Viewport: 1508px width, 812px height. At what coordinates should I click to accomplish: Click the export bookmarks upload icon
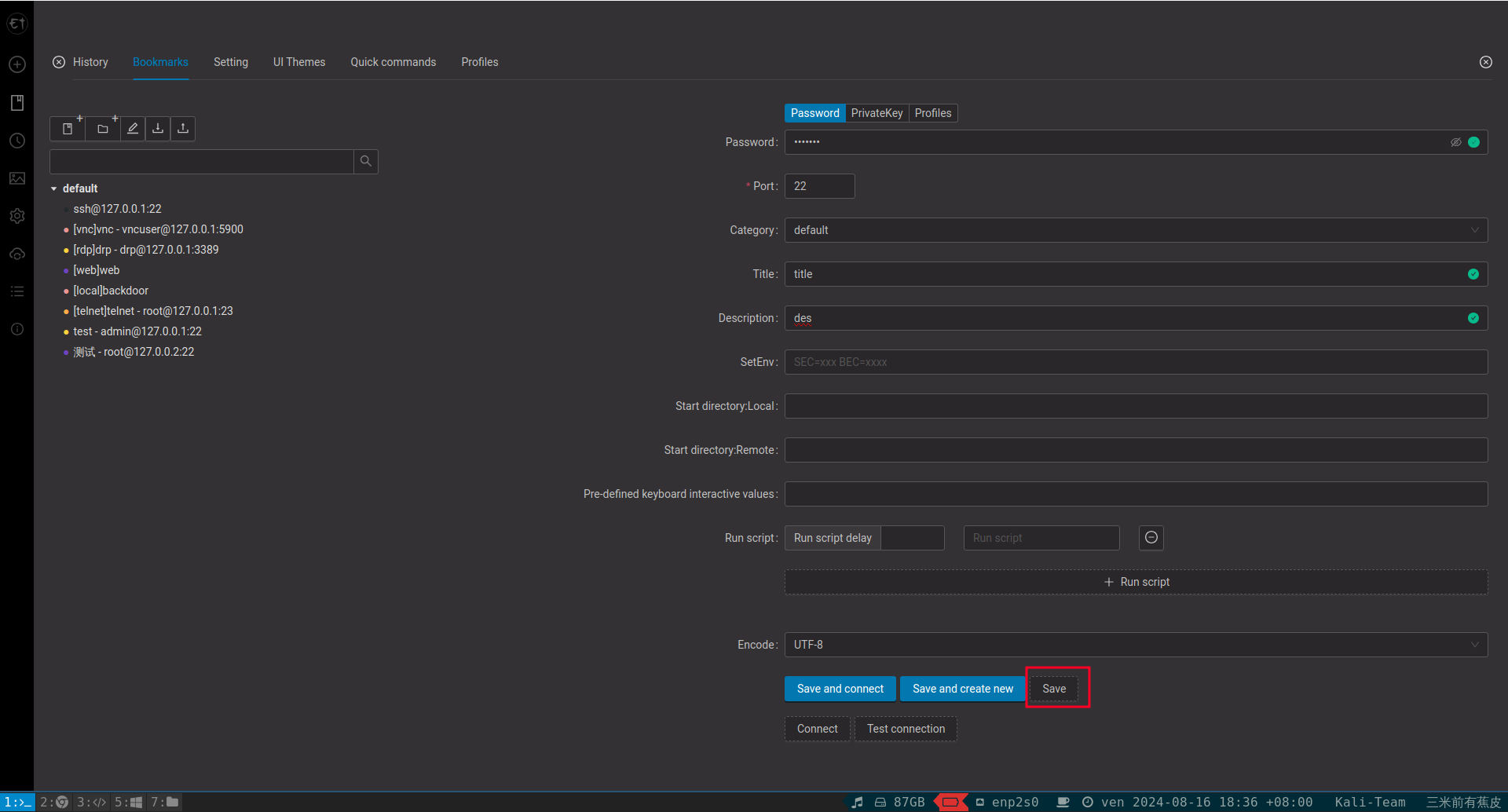(x=183, y=129)
